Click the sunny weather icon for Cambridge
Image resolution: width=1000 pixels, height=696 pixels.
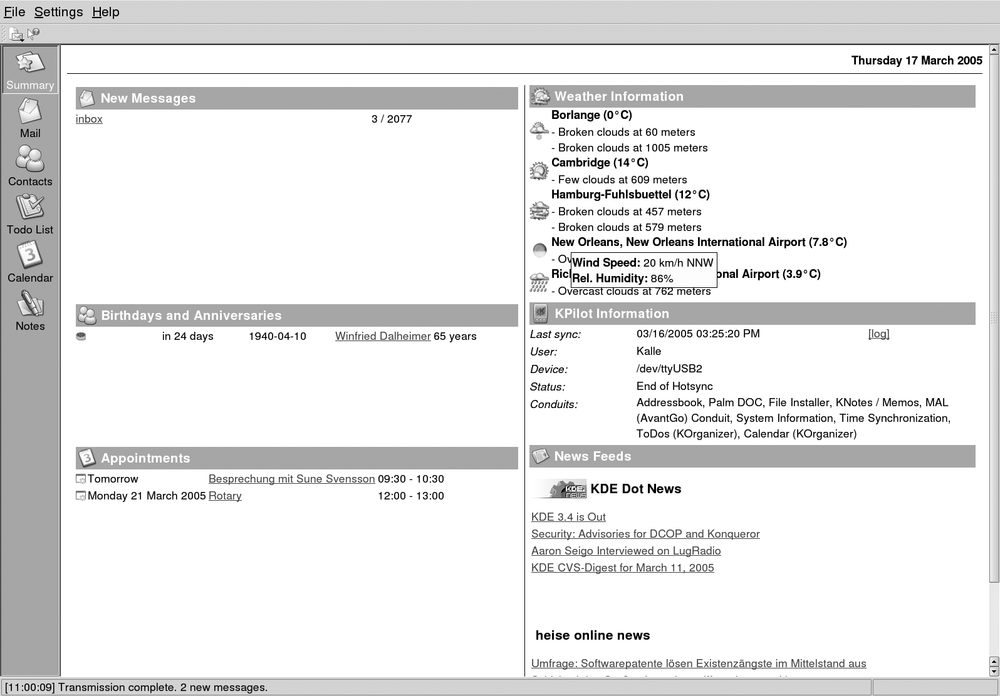pos(538,170)
